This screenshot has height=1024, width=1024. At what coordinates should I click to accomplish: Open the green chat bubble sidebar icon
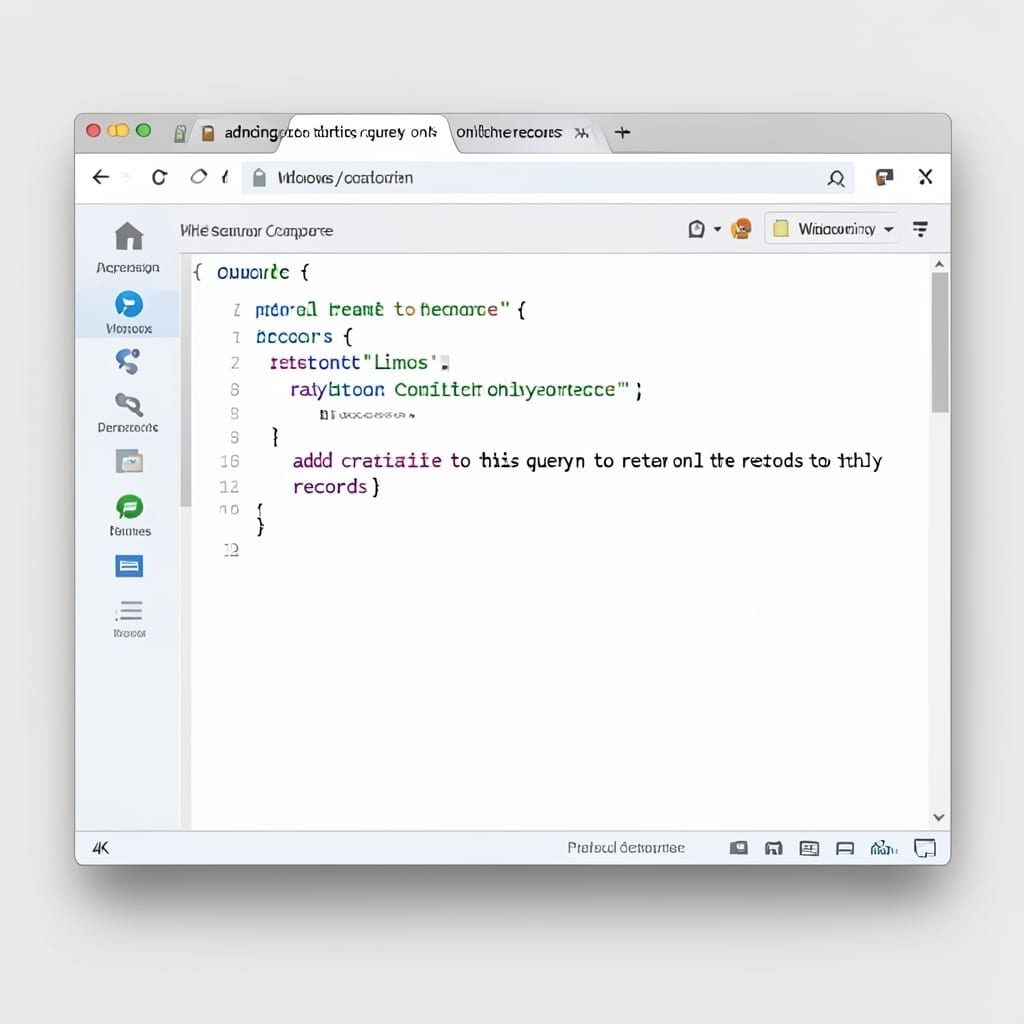[129, 507]
